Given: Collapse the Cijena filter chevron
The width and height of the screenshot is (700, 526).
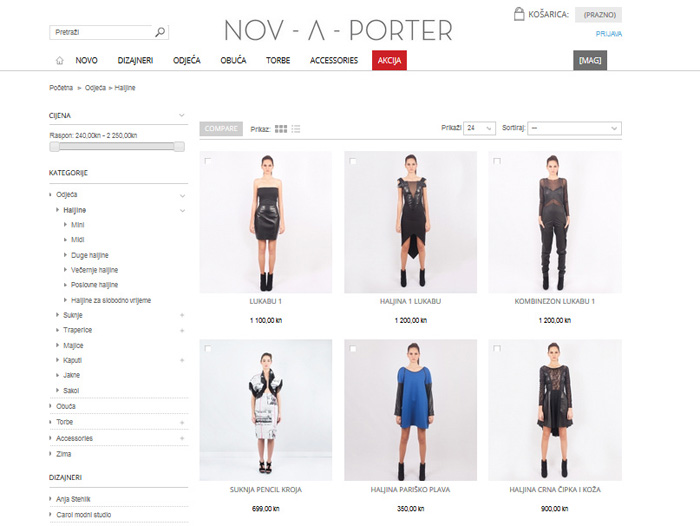Looking at the screenshot, I should point(182,115).
